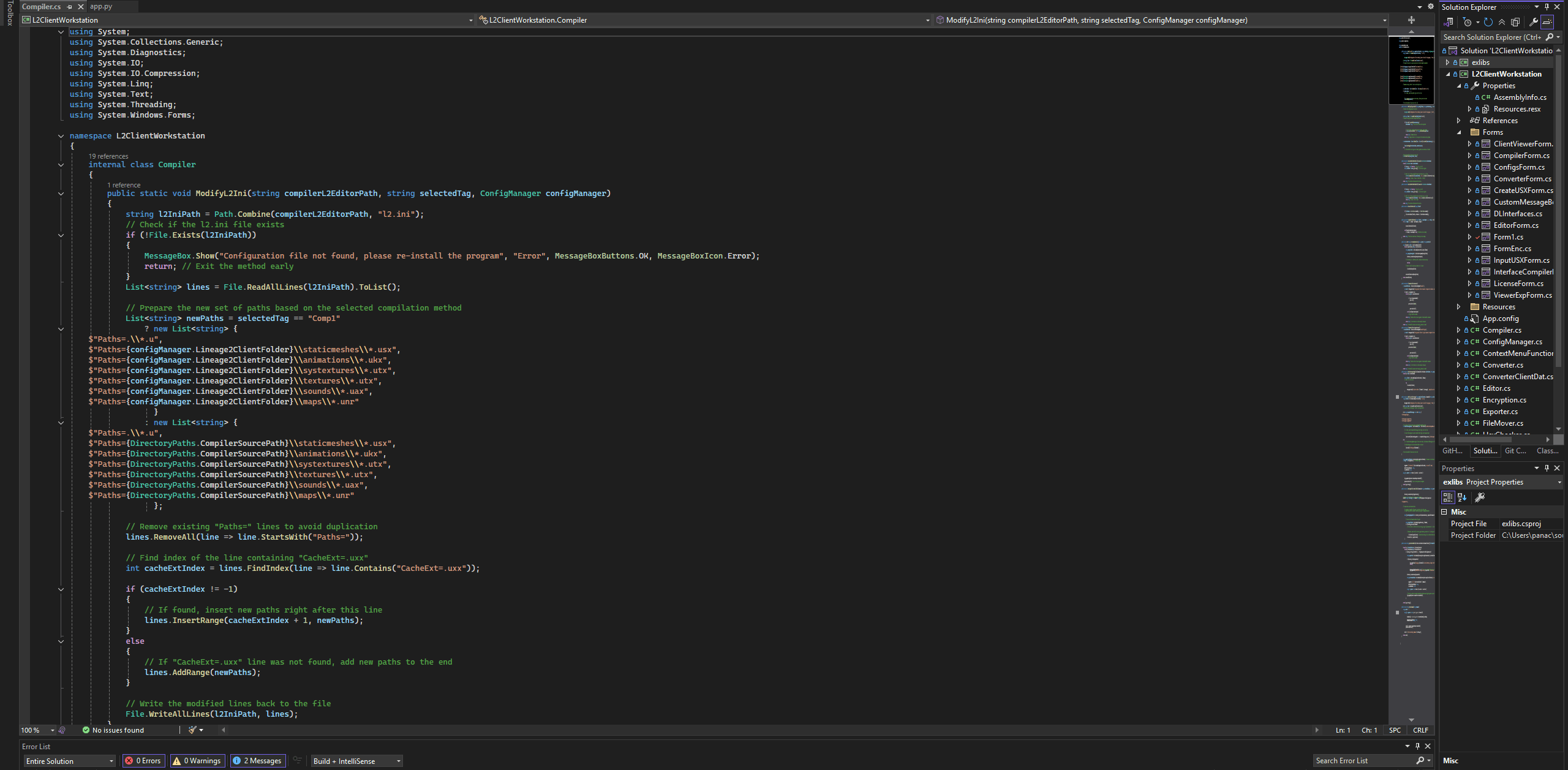Sort properties alphabetically with A-Z icon
The height and width of the screenshot is (770, 1568).
[1462, 497]
